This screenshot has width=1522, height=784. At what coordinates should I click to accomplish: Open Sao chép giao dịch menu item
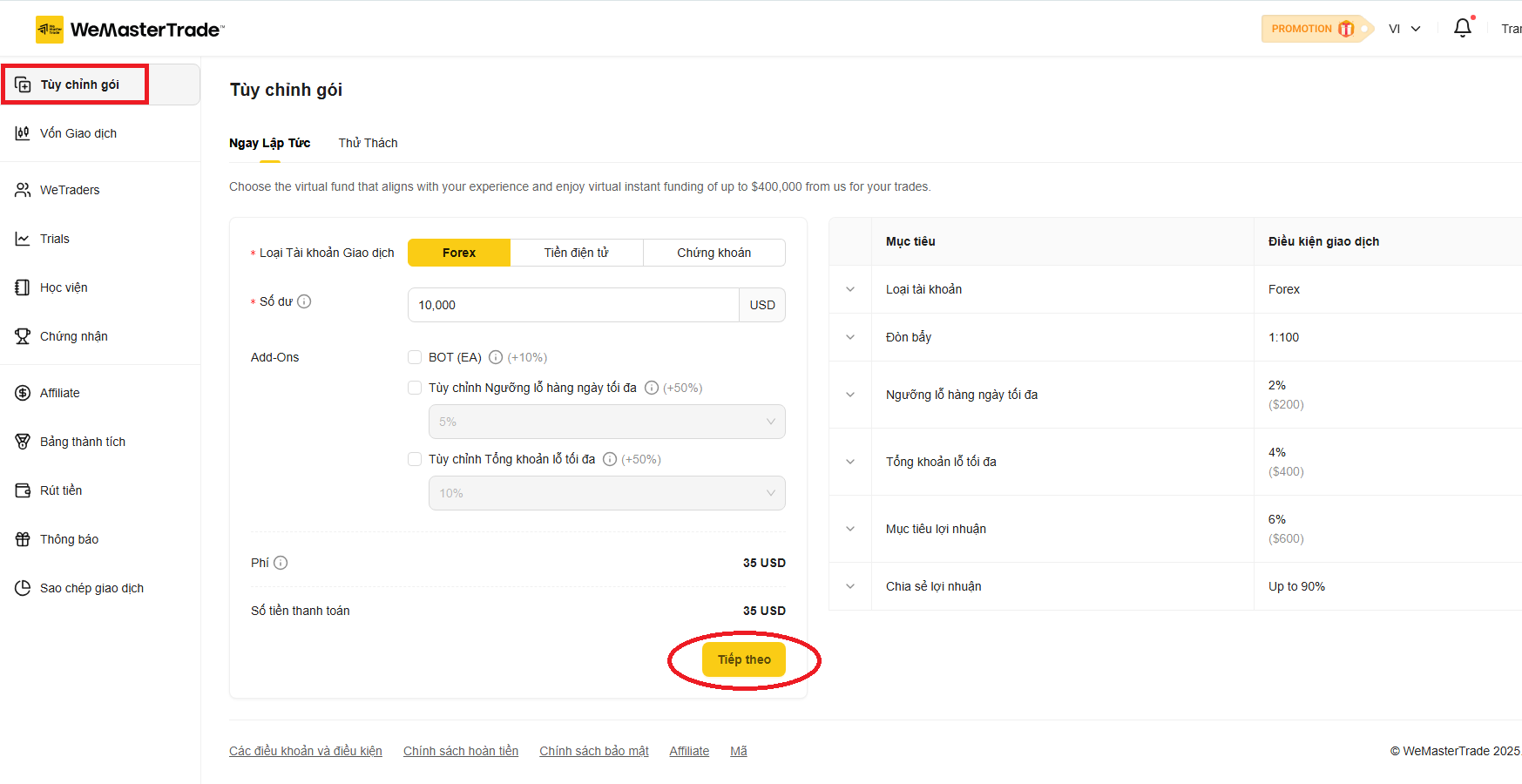100,588
